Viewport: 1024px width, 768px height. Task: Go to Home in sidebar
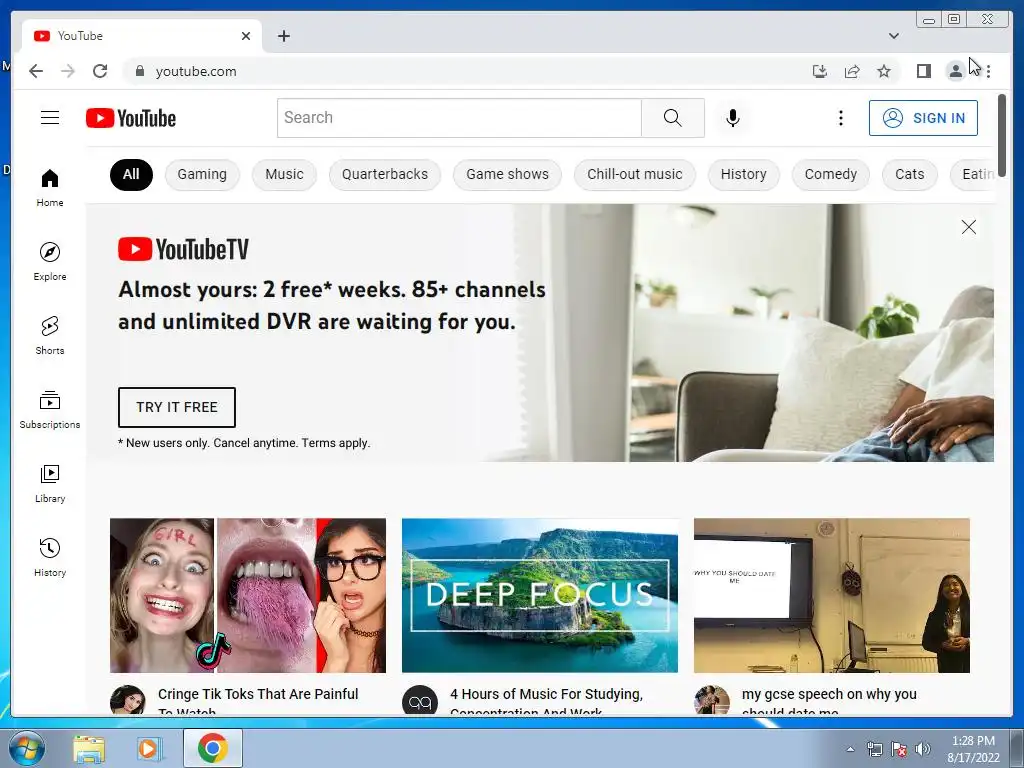pos(50,187)
